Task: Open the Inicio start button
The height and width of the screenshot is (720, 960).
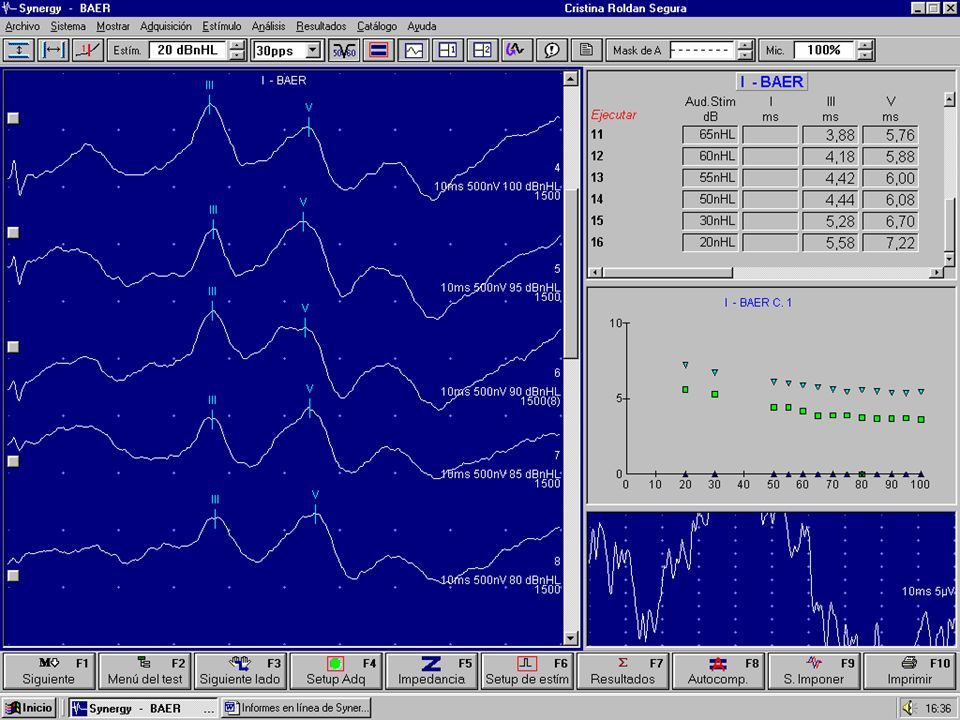Action: point(29,708)
